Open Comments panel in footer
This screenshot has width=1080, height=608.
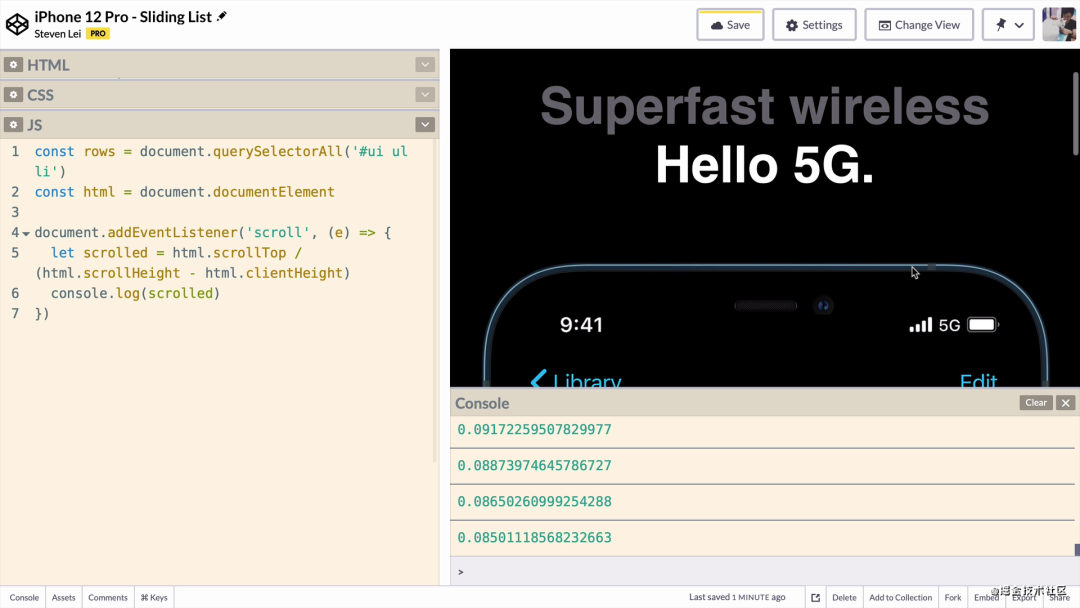click(107, 597)
